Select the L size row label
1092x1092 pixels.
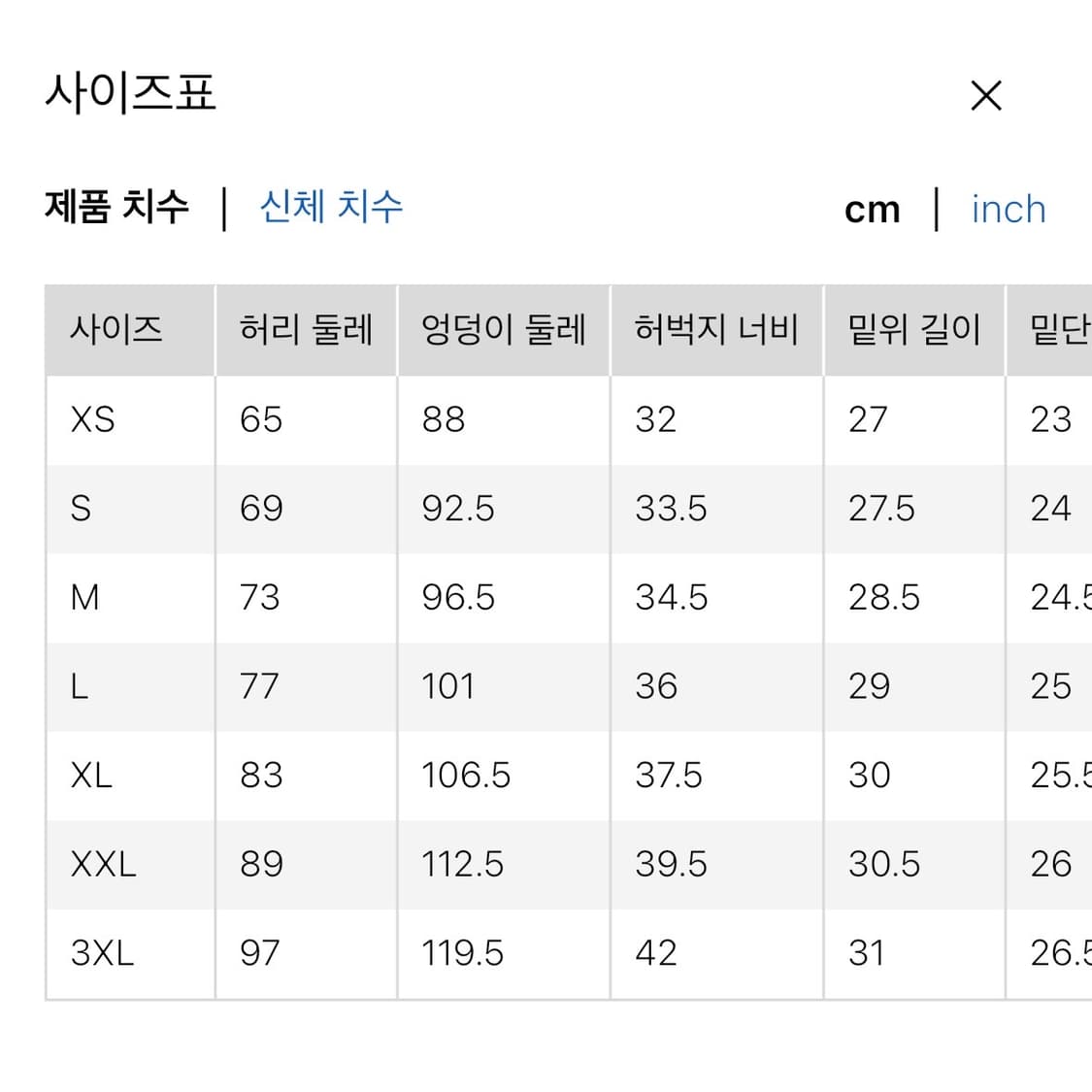point(81,686)
